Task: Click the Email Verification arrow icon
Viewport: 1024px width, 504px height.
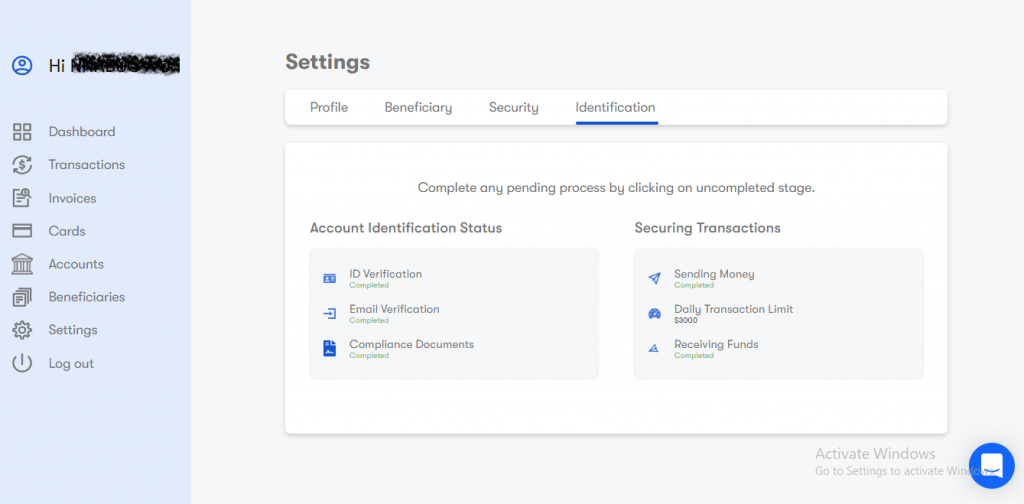Action: 330,314
